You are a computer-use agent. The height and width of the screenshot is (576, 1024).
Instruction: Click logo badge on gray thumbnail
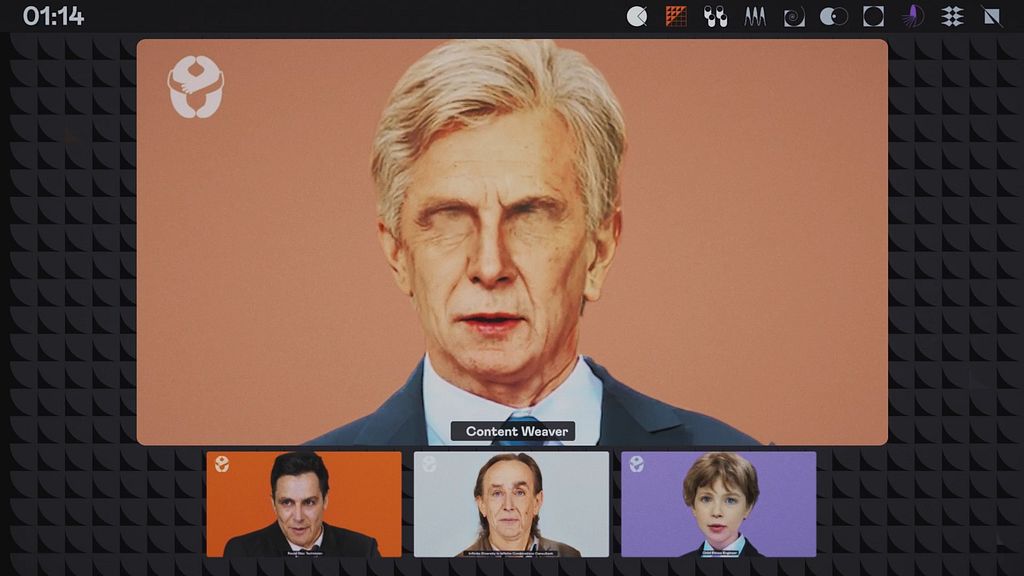tap(429, 464)
